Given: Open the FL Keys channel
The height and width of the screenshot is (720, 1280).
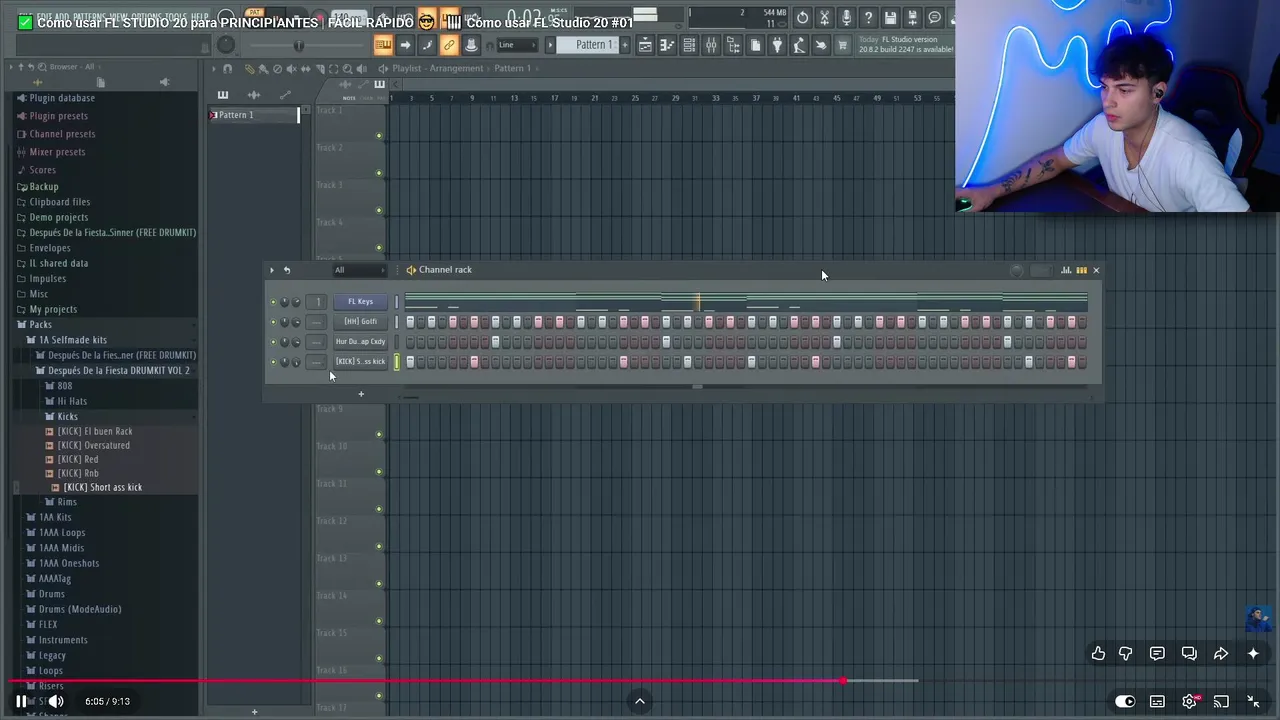Looking at the screenshot, I should pyautogui.click(x=360, y=301).
